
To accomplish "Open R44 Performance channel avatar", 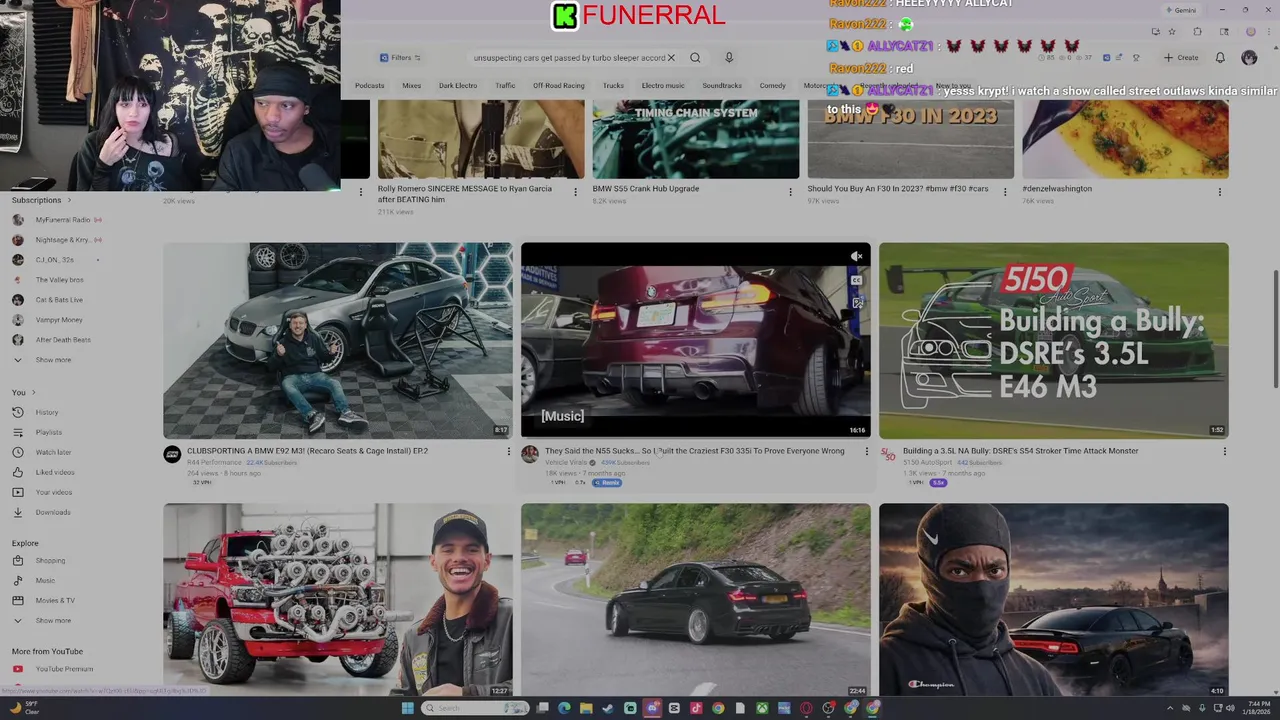I will coord(172,455).
